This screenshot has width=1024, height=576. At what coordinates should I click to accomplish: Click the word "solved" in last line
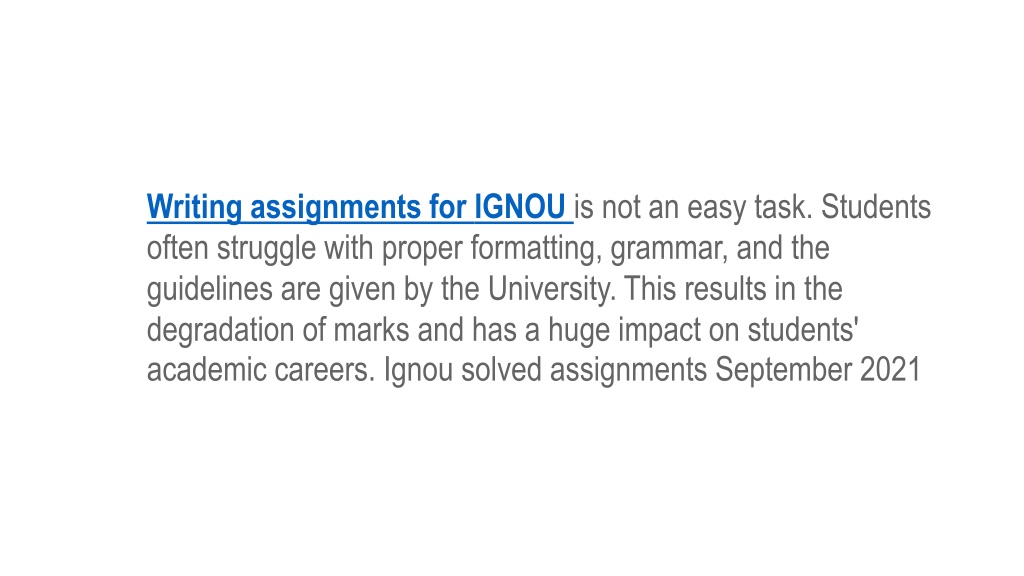point(501,370)
